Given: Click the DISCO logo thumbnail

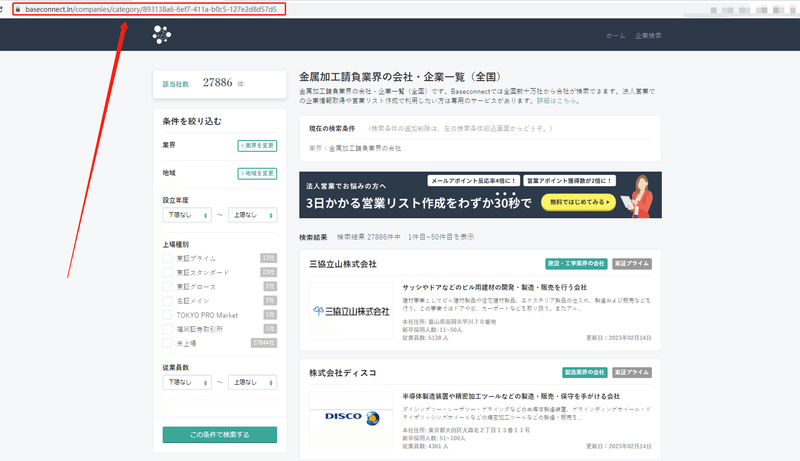Looking at the screenshot, I should click(351, 420).
